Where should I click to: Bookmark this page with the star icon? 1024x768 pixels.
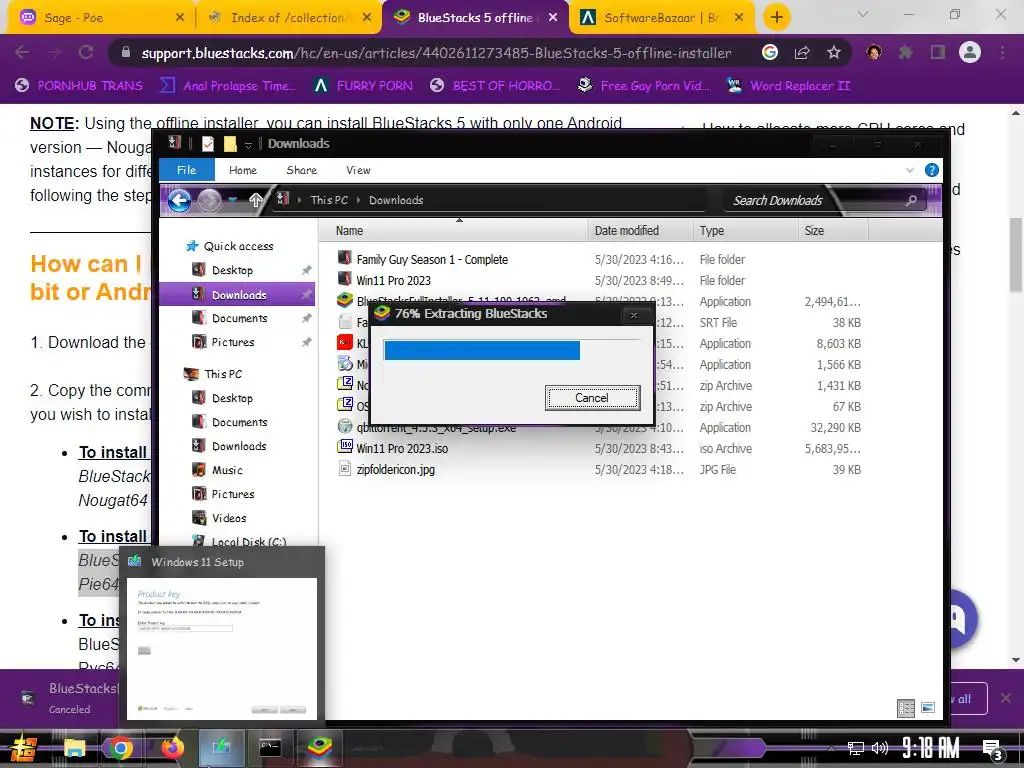click(833, 52)
